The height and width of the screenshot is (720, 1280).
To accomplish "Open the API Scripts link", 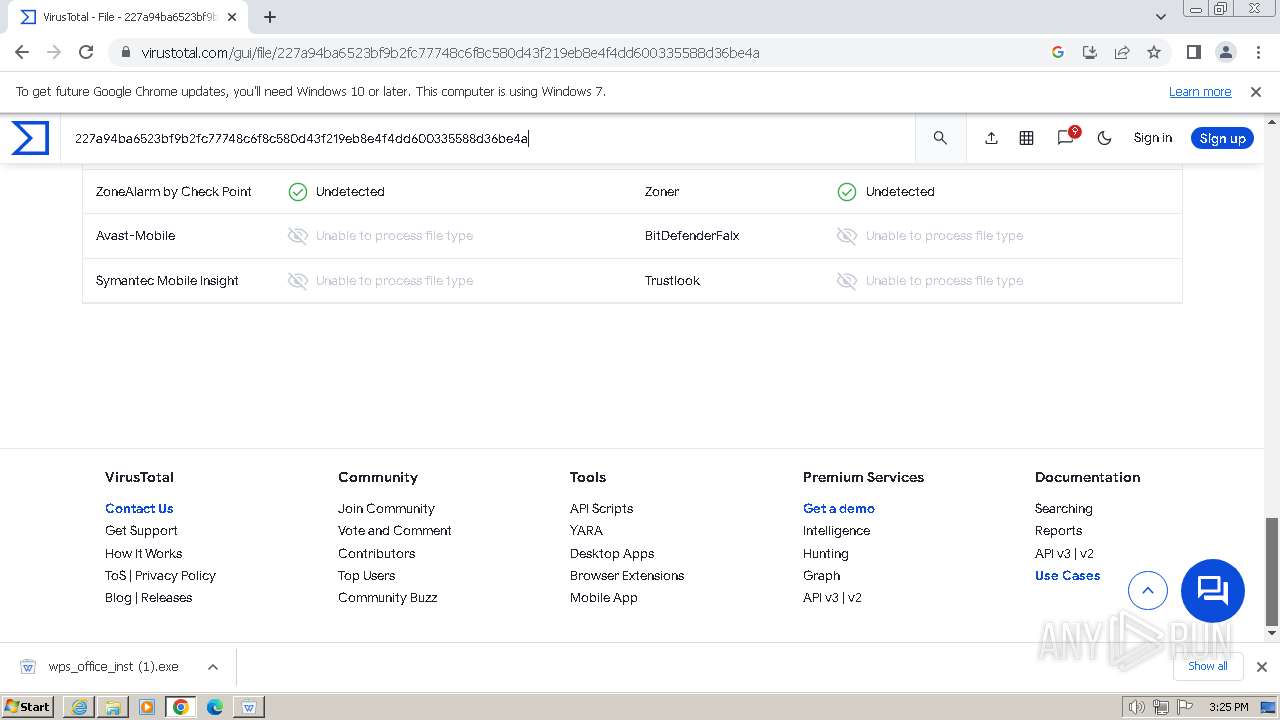I will click(601, 508).
